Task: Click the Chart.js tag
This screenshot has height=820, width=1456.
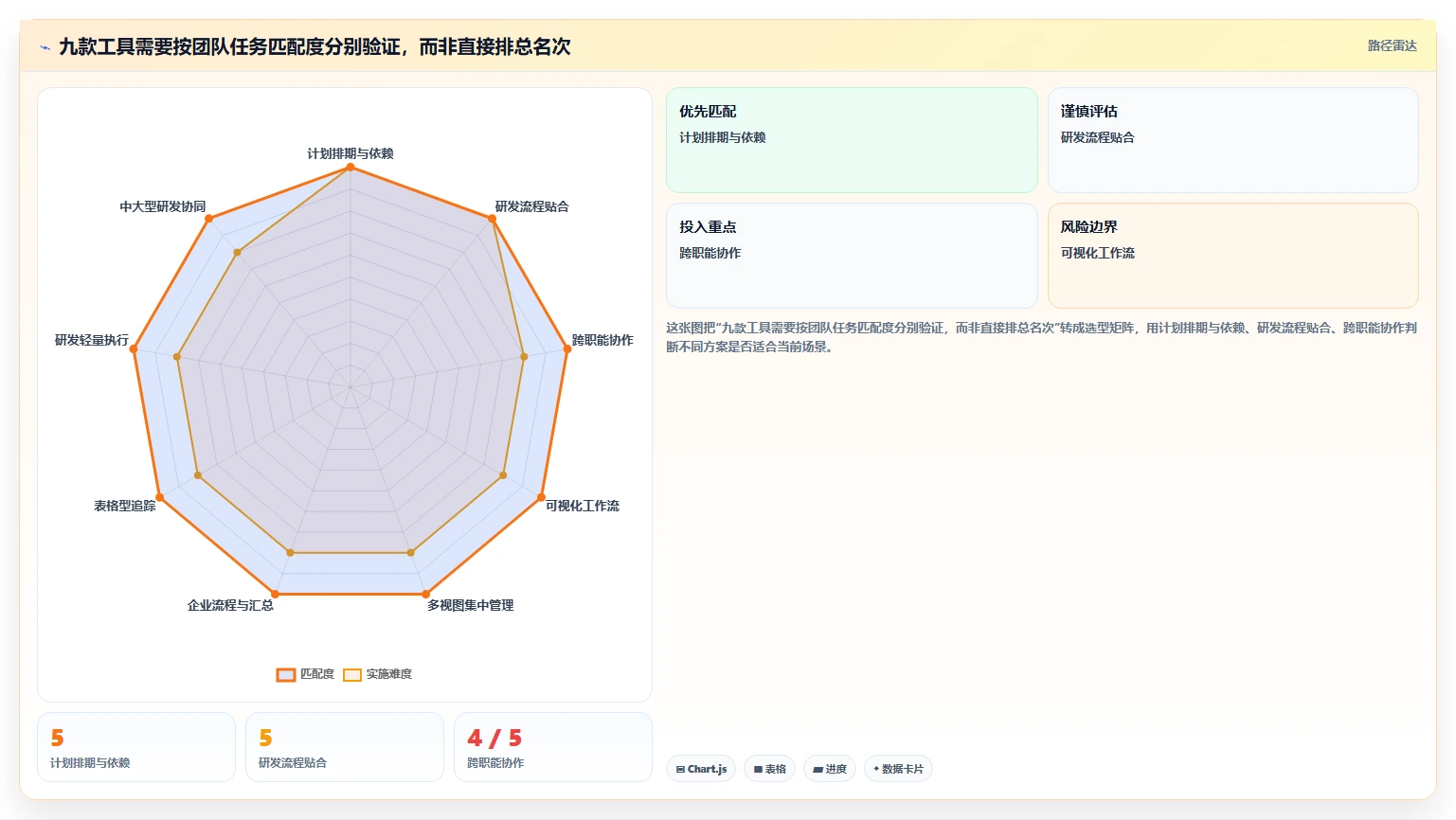Action: tap(701, 769)
